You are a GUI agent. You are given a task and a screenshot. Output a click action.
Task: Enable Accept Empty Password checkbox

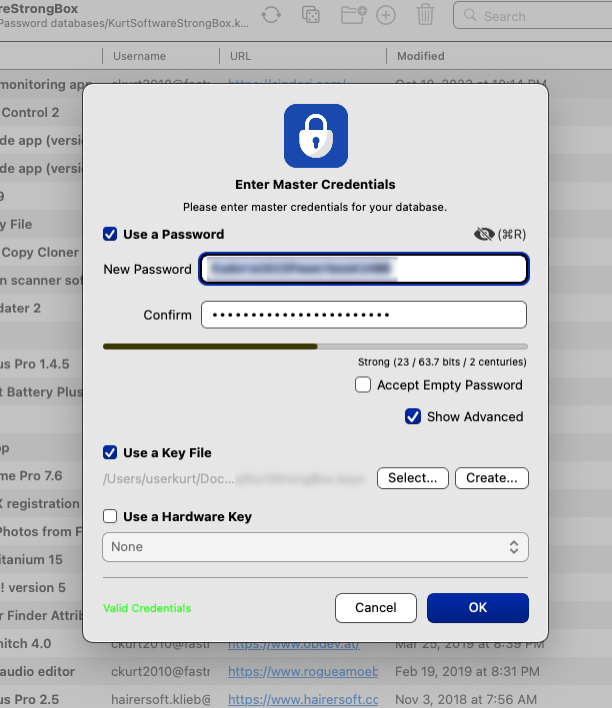click(x=363, y=385)
